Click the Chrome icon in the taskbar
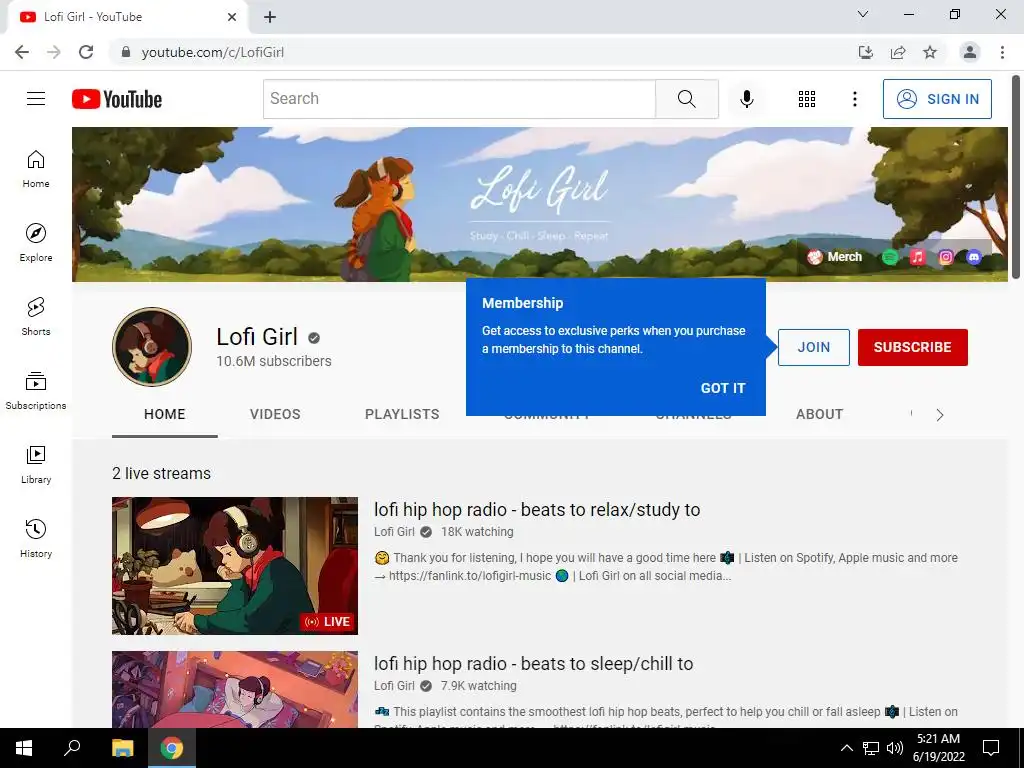 172,748
